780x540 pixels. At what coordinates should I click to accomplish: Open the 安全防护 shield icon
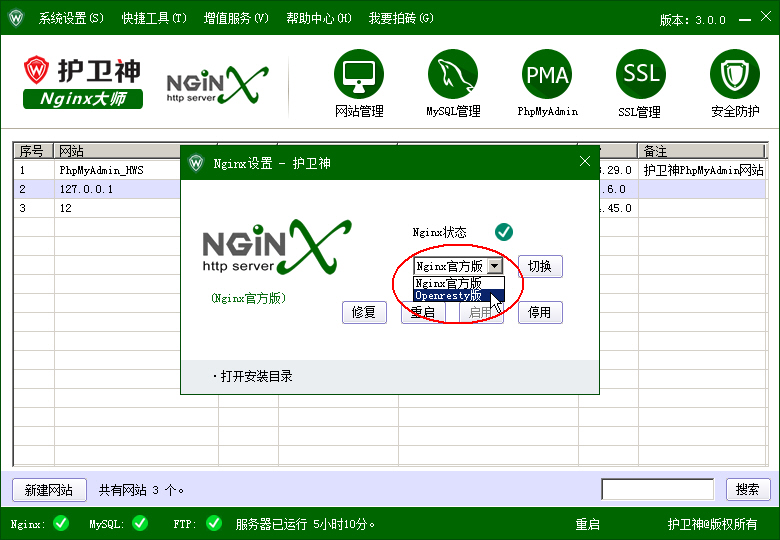pos(735,75)
